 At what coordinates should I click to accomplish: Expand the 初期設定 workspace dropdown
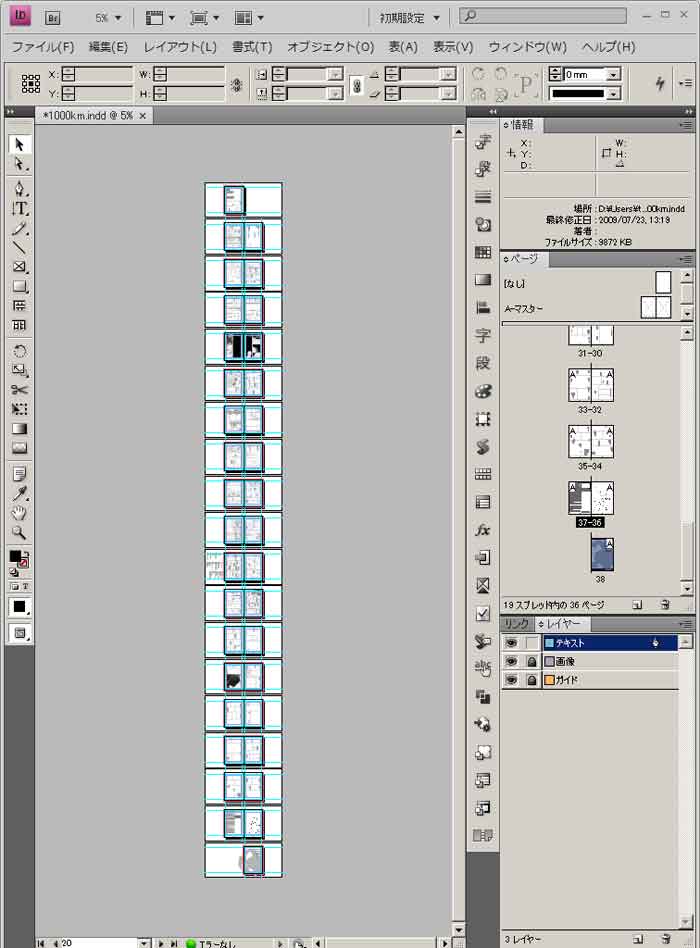coord(410,18)
